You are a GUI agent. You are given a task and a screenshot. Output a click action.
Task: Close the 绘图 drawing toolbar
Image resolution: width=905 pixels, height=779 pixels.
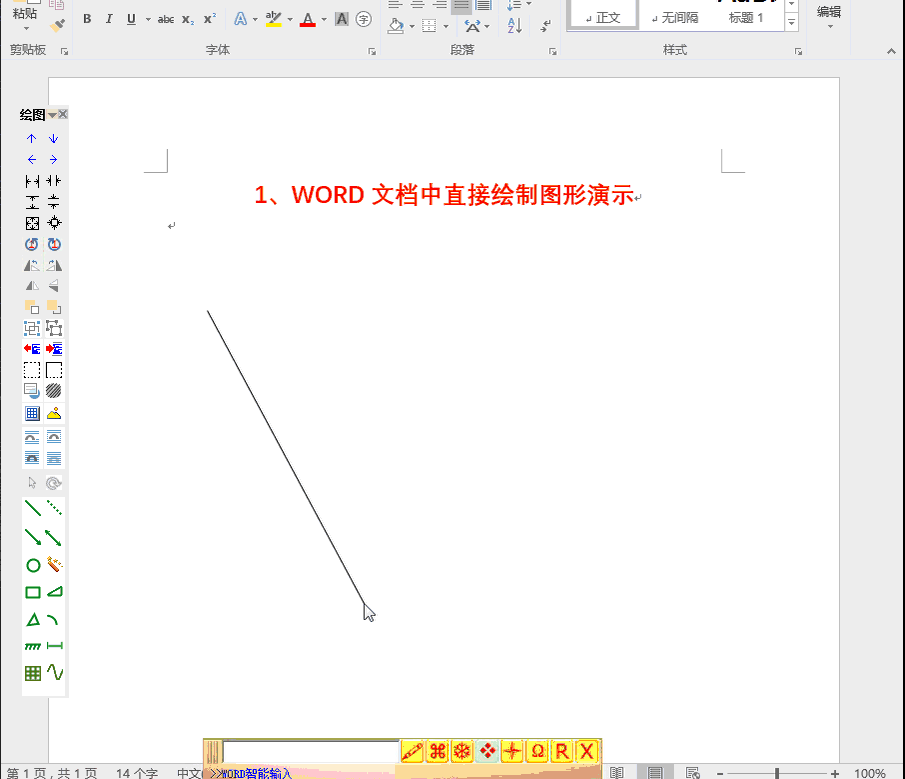point(63,114)
